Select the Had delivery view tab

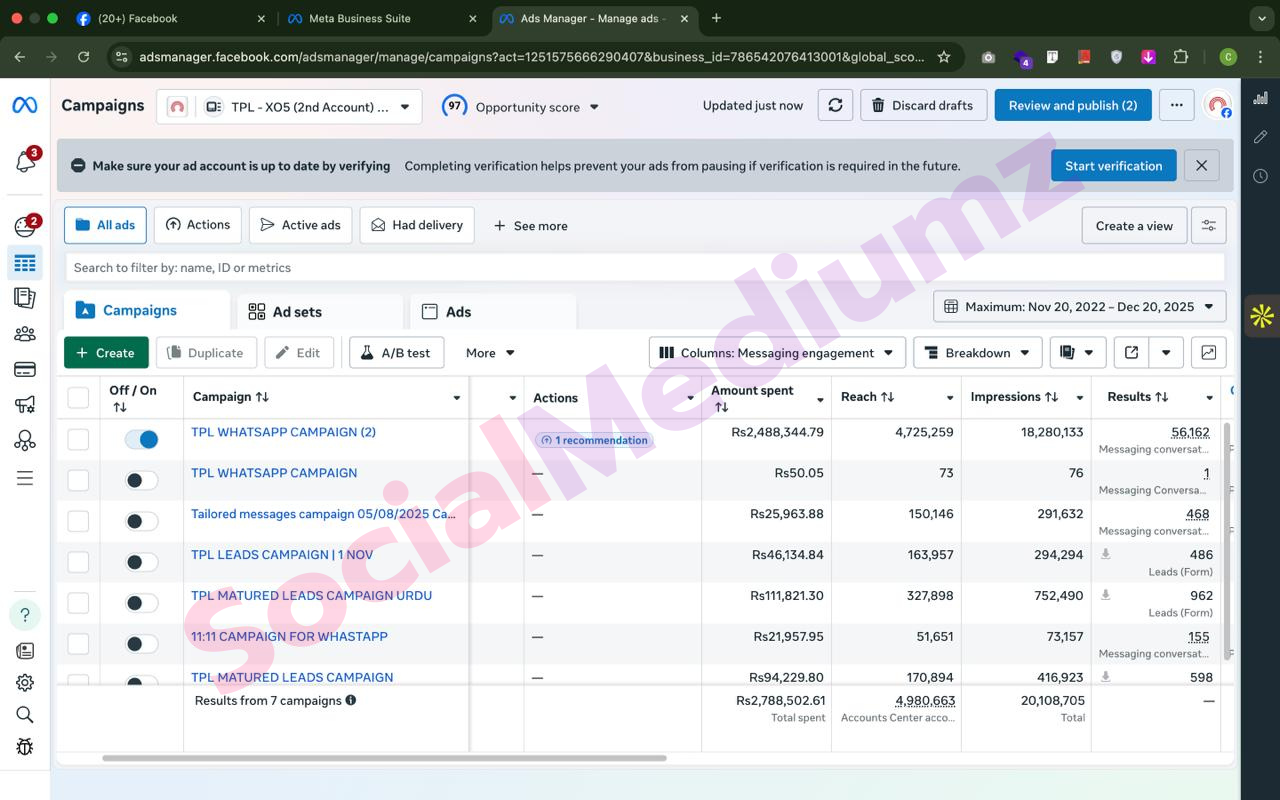pos(417,225)
